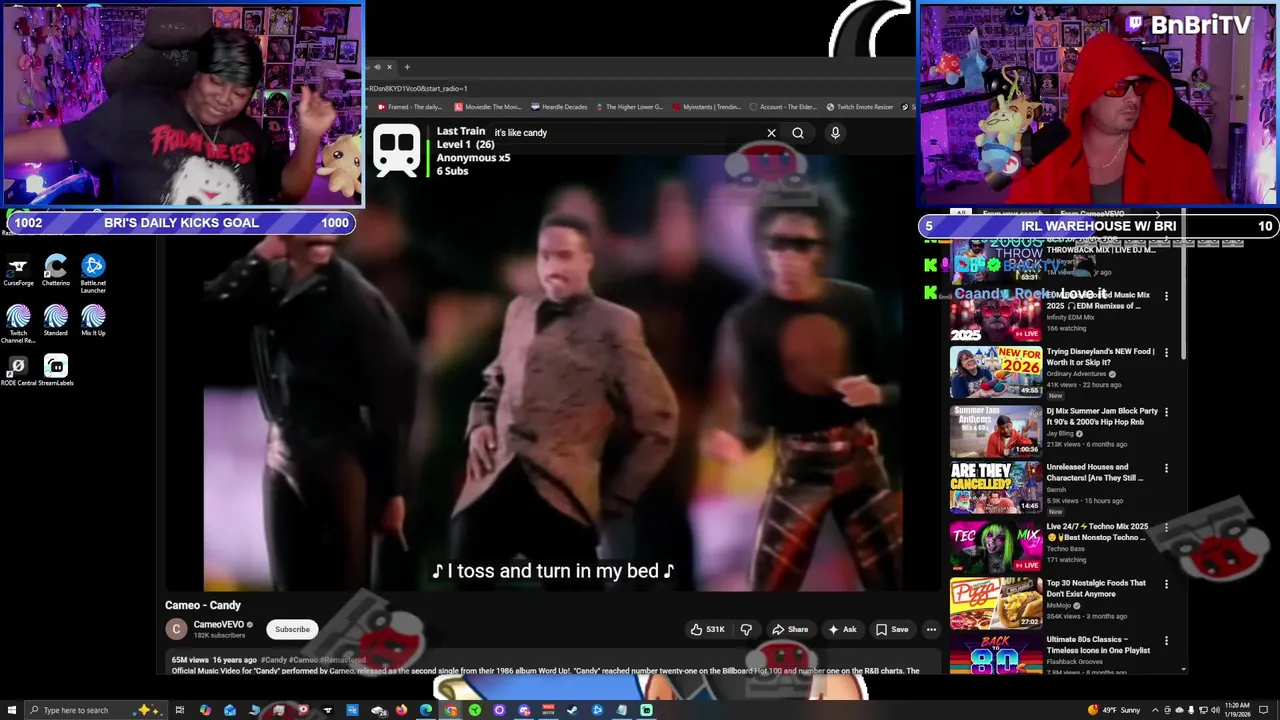
Task: Open more actions menu beside Save
Action: point(931,629)
